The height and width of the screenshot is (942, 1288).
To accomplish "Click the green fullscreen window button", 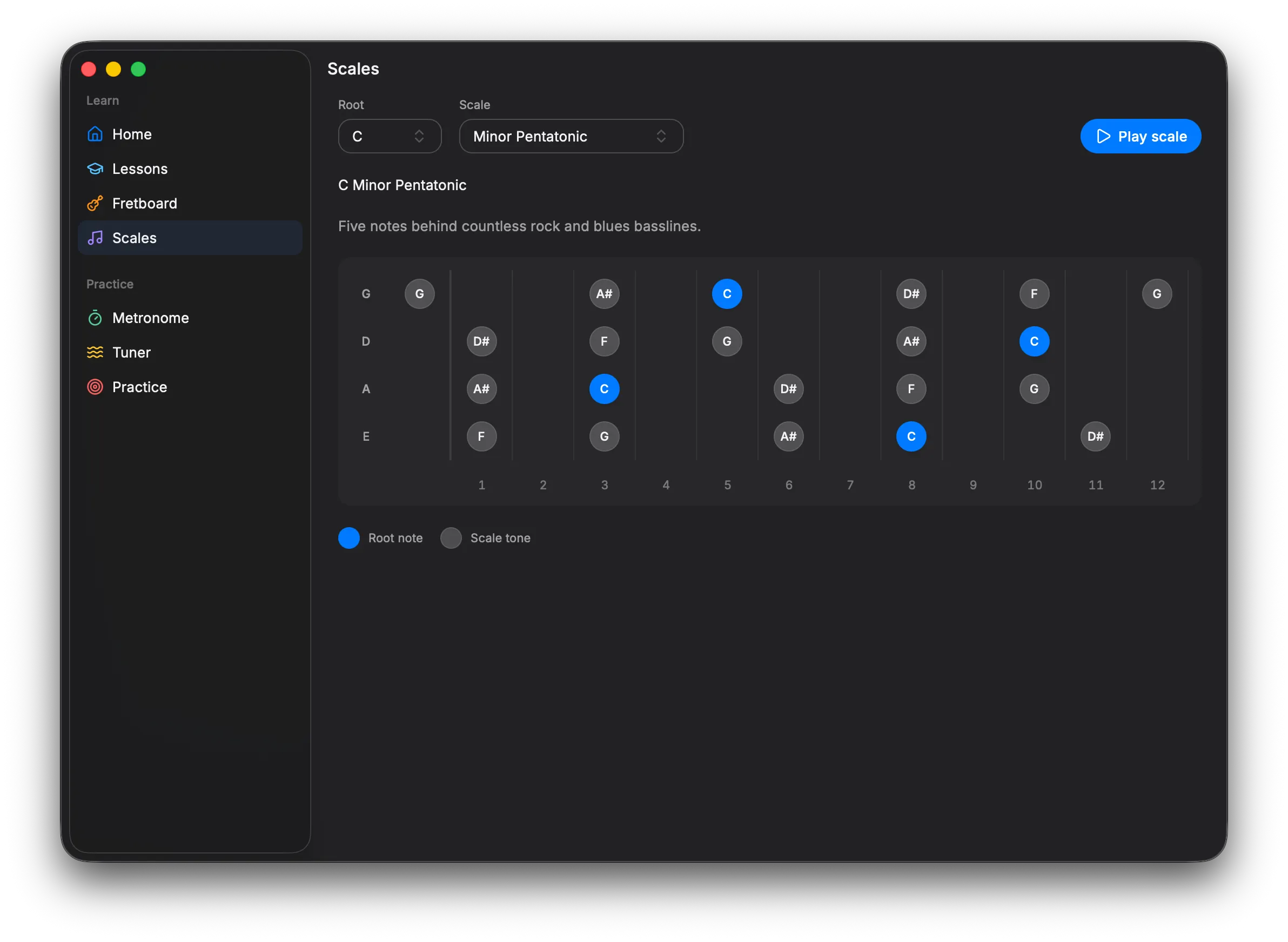I will point(138,69).
